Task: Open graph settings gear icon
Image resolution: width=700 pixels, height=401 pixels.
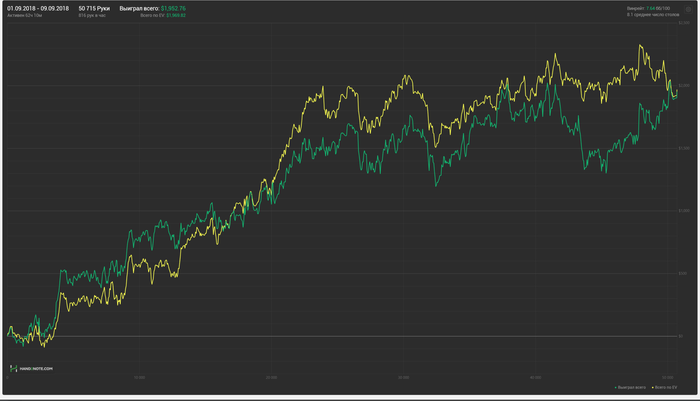Action: tap(688, 9)
